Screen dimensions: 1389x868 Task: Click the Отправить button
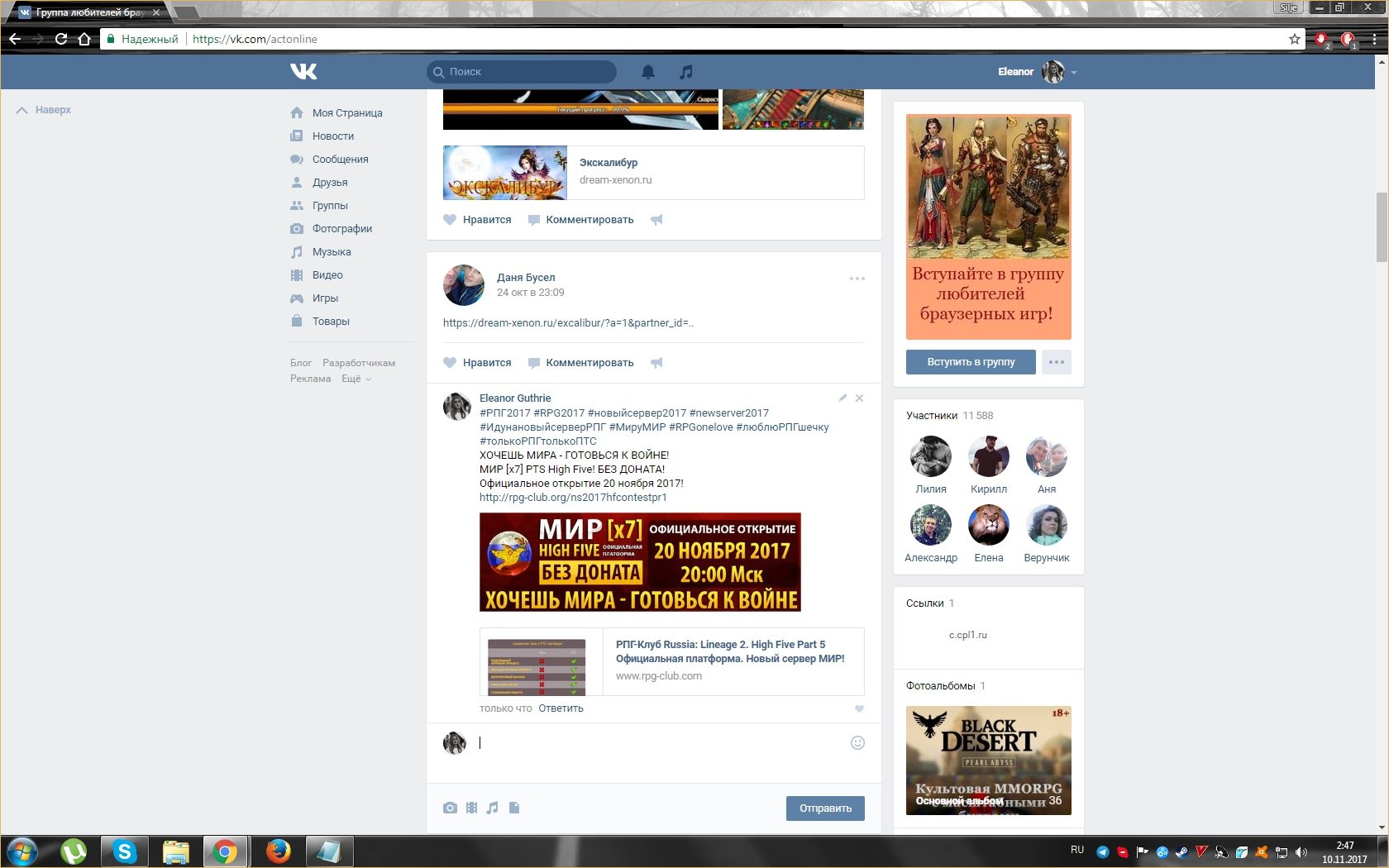(825, 808)
